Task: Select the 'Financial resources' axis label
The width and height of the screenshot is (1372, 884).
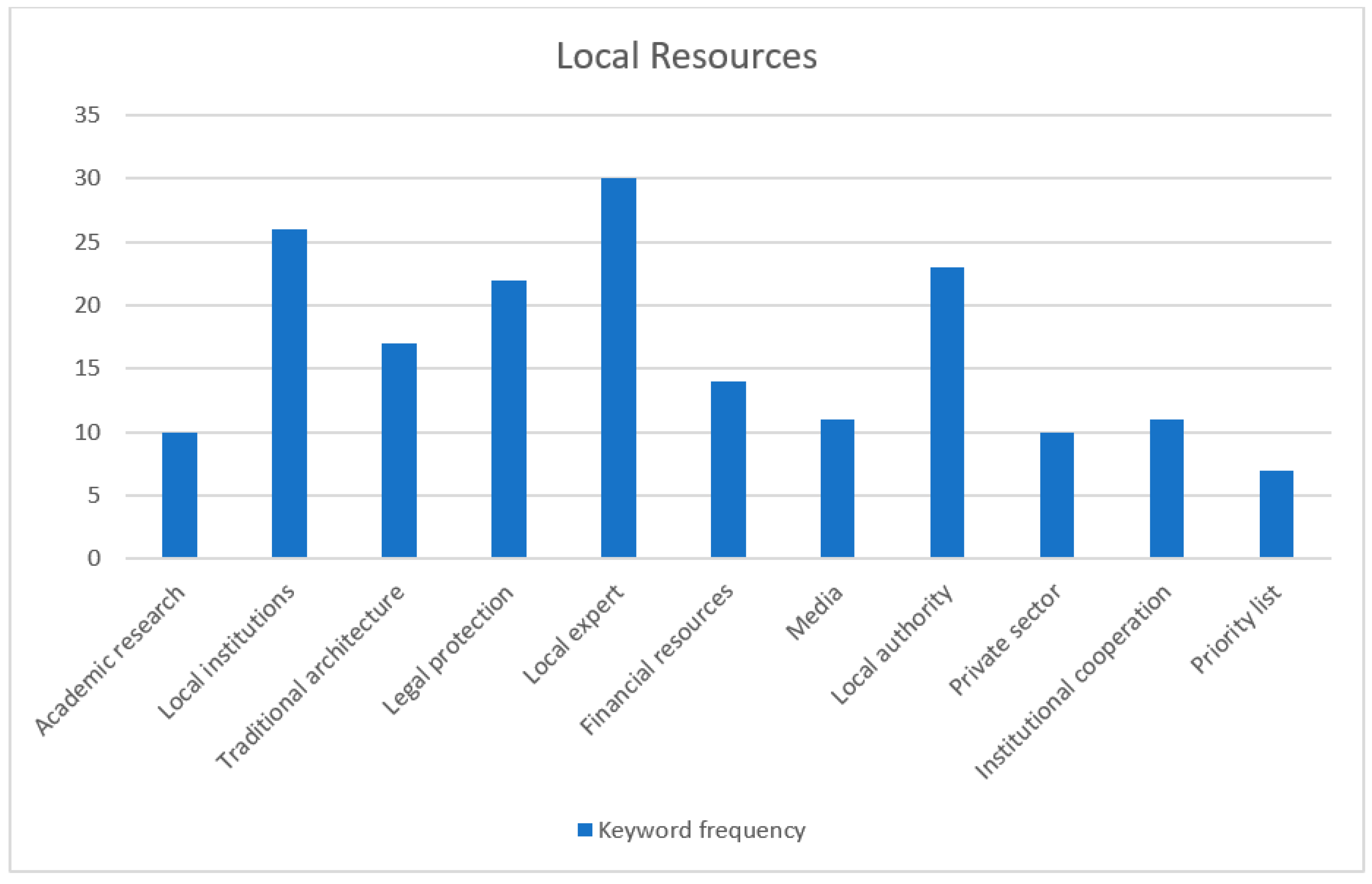Action: tap(656, 659)
